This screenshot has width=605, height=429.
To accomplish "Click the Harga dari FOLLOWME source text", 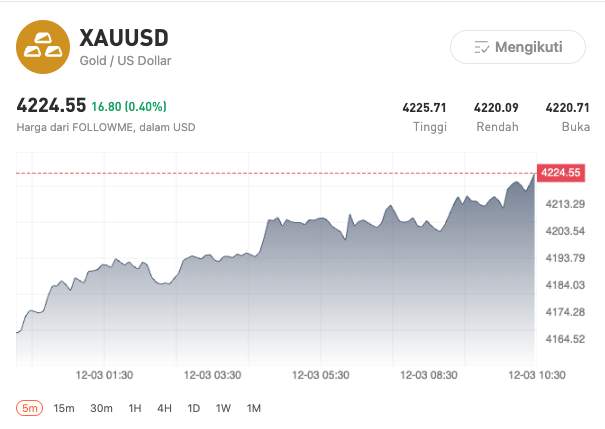I will tap(106, 127).
